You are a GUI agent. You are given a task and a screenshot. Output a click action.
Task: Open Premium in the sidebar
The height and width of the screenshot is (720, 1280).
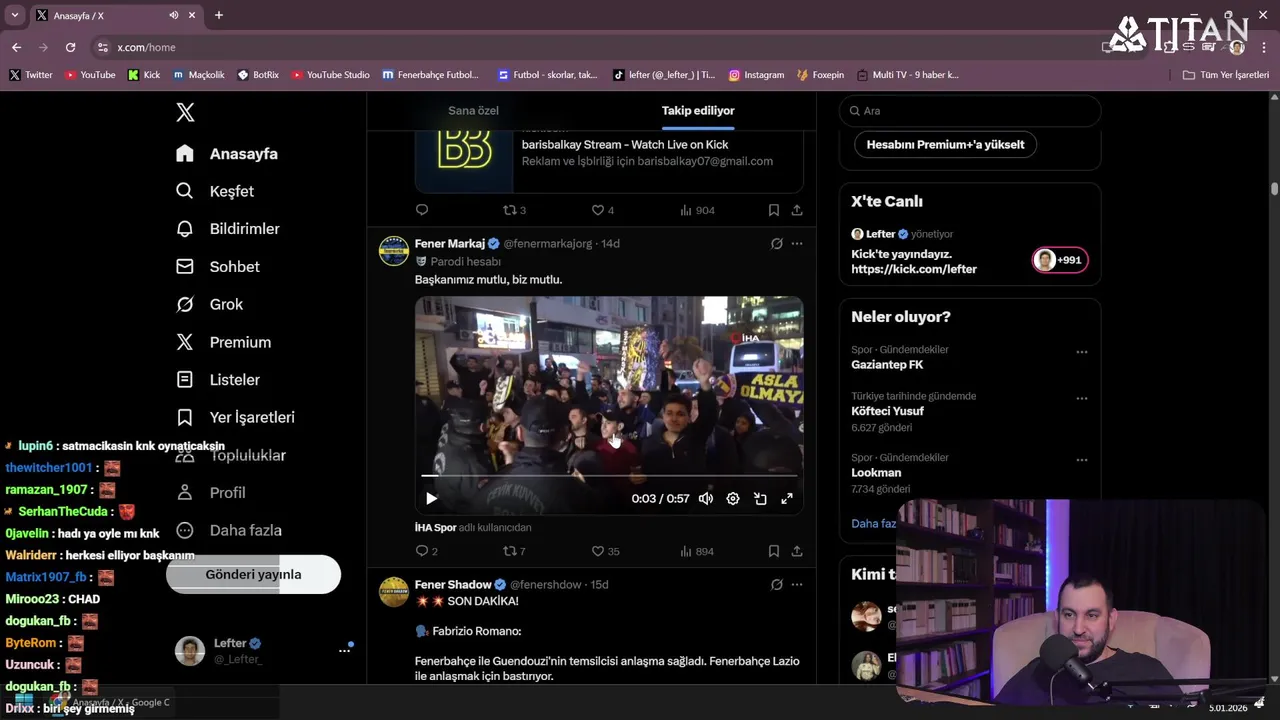click(x=224, y=342)
